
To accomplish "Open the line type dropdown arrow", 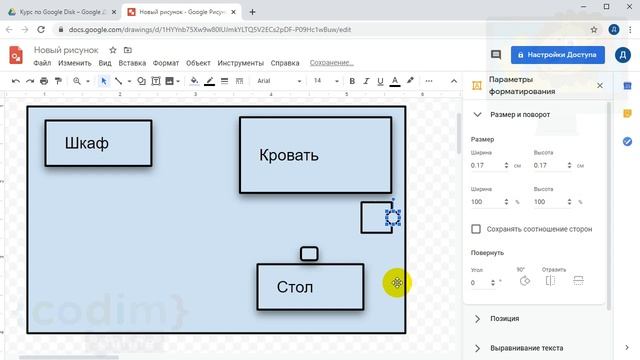I will pos(129,81).
